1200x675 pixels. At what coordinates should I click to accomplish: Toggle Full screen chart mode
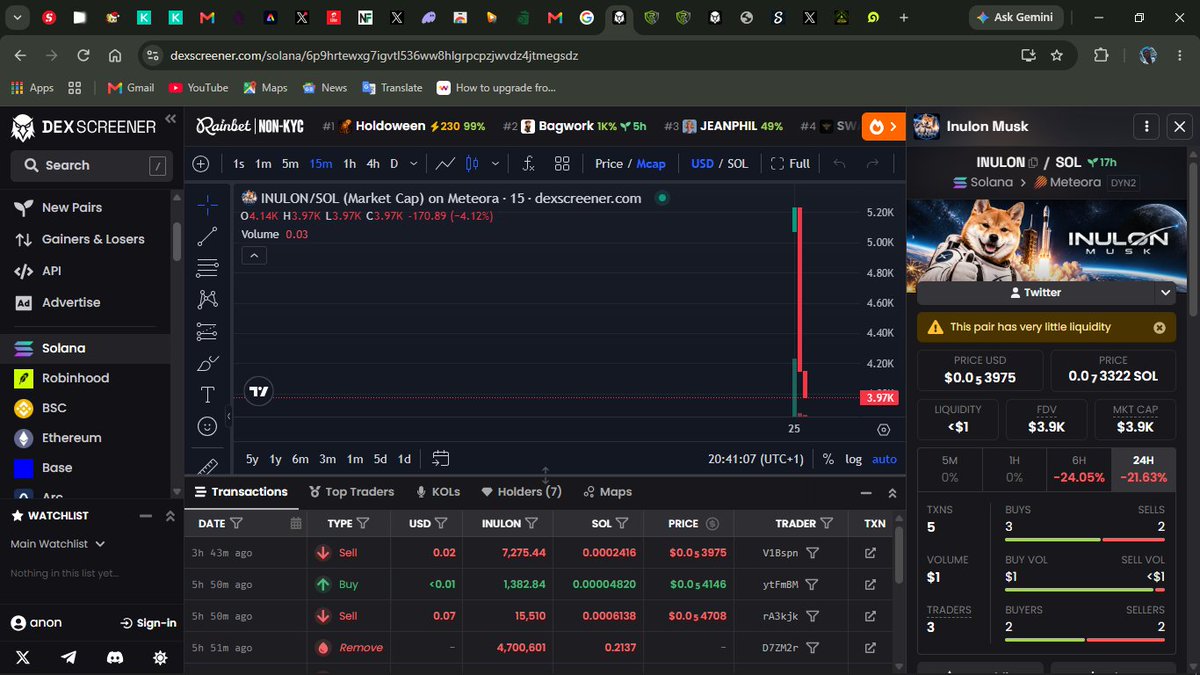click(x=790, y=163)
